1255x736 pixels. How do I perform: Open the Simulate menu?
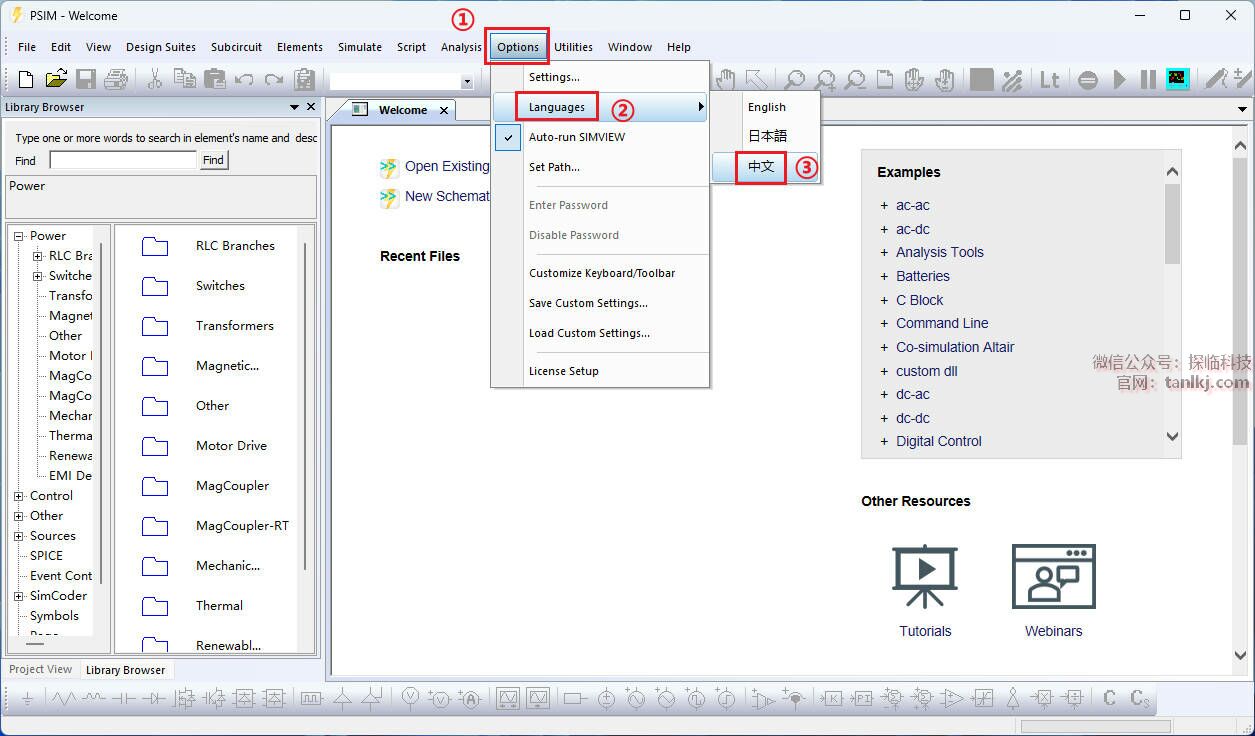(x=360, y=47)
